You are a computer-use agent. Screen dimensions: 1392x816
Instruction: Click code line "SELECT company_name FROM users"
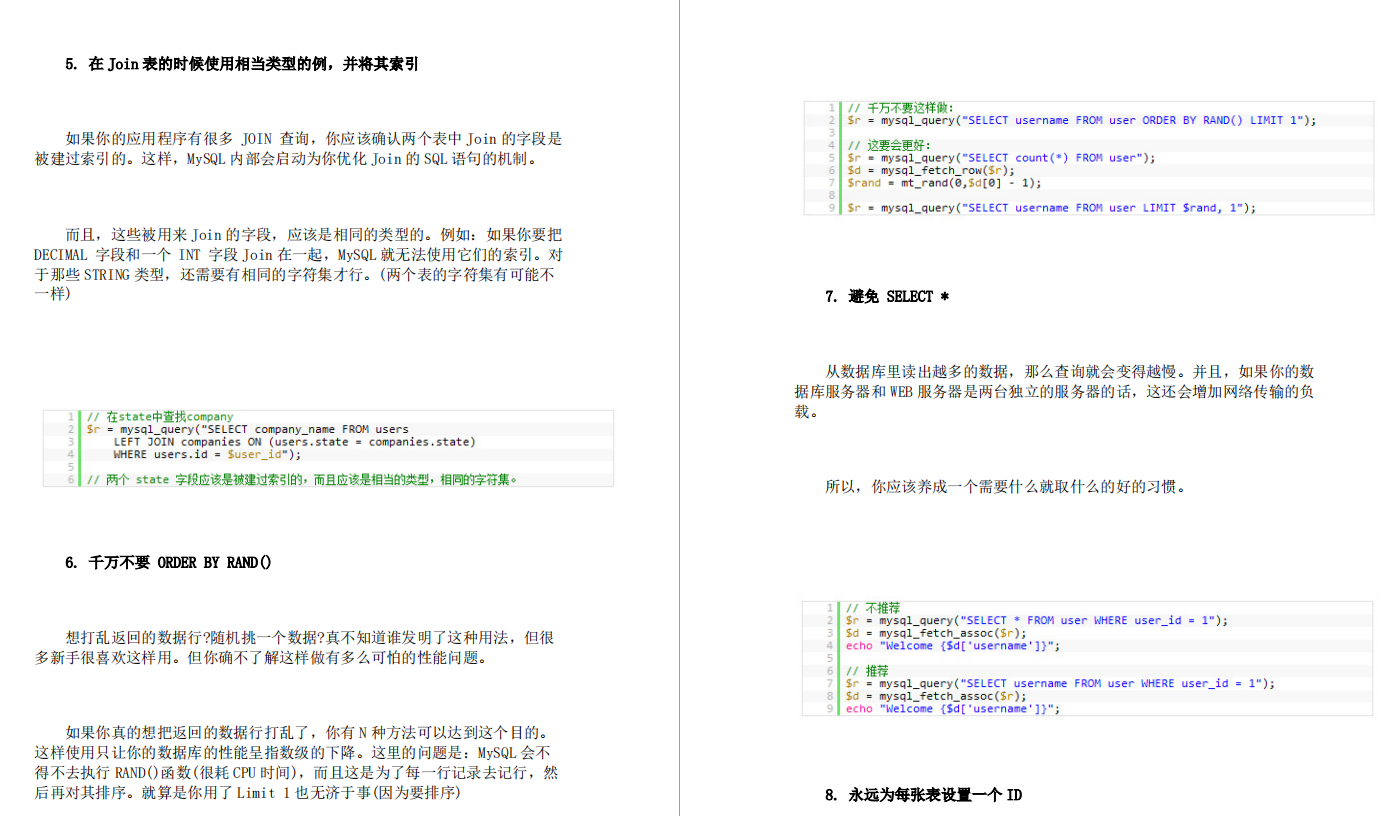click(x=247, y=429)
